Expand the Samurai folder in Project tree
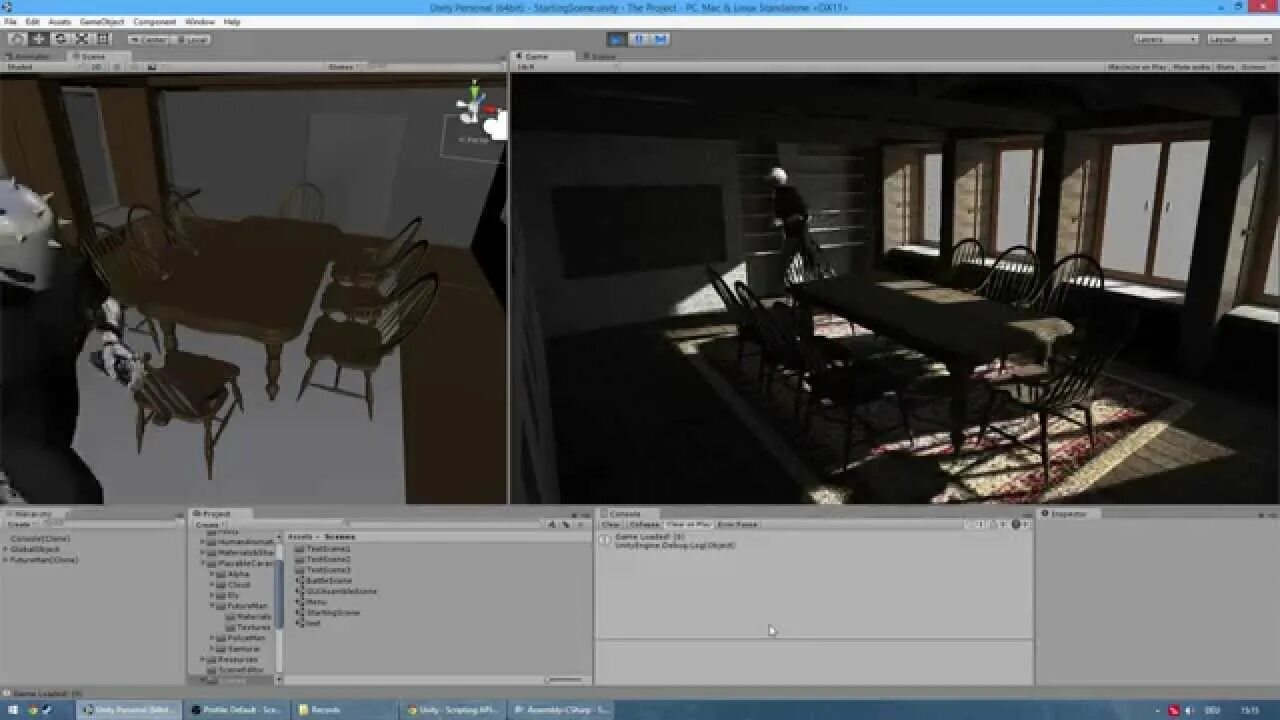 tap(213, 648)
